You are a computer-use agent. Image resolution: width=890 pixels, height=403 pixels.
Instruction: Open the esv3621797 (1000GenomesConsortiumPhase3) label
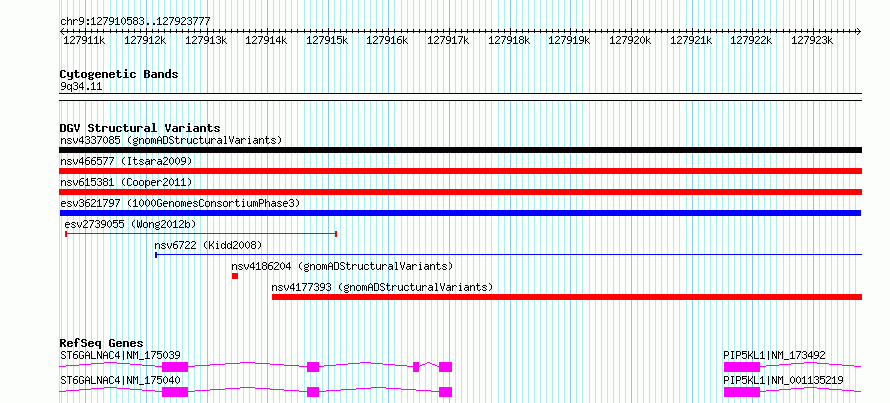click(180, 203)
